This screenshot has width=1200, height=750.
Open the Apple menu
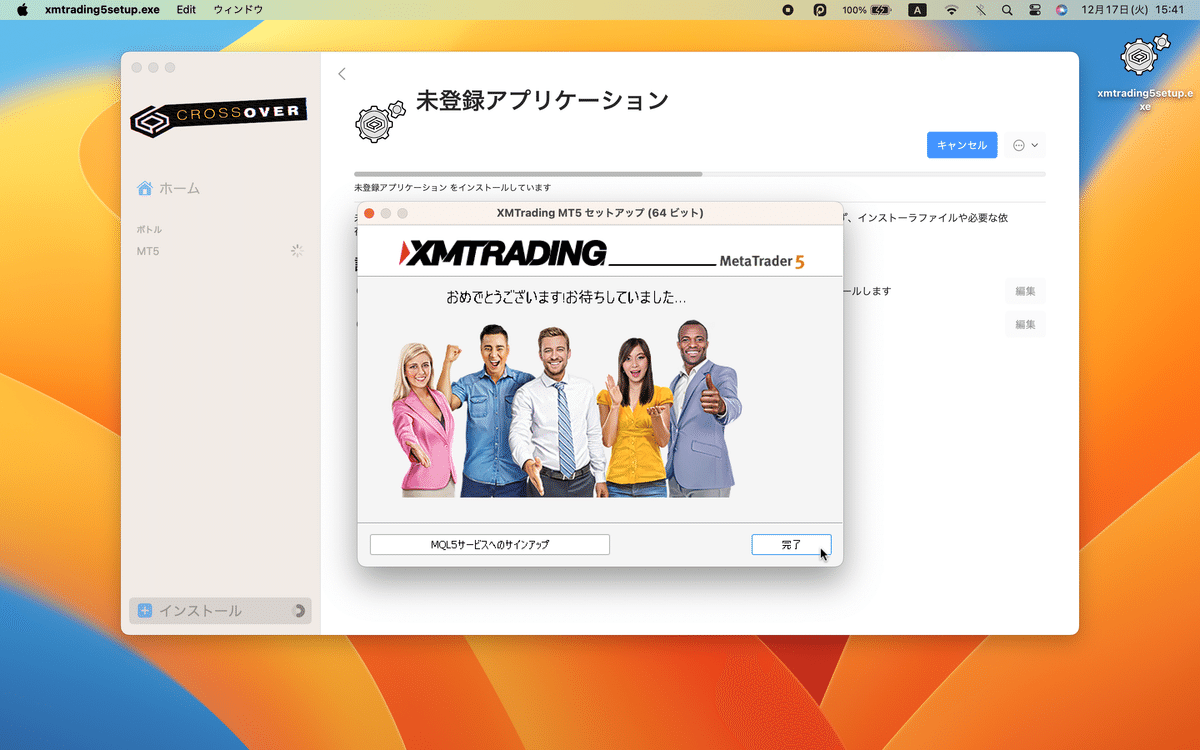pyautogui.click(x=22, y=9)
